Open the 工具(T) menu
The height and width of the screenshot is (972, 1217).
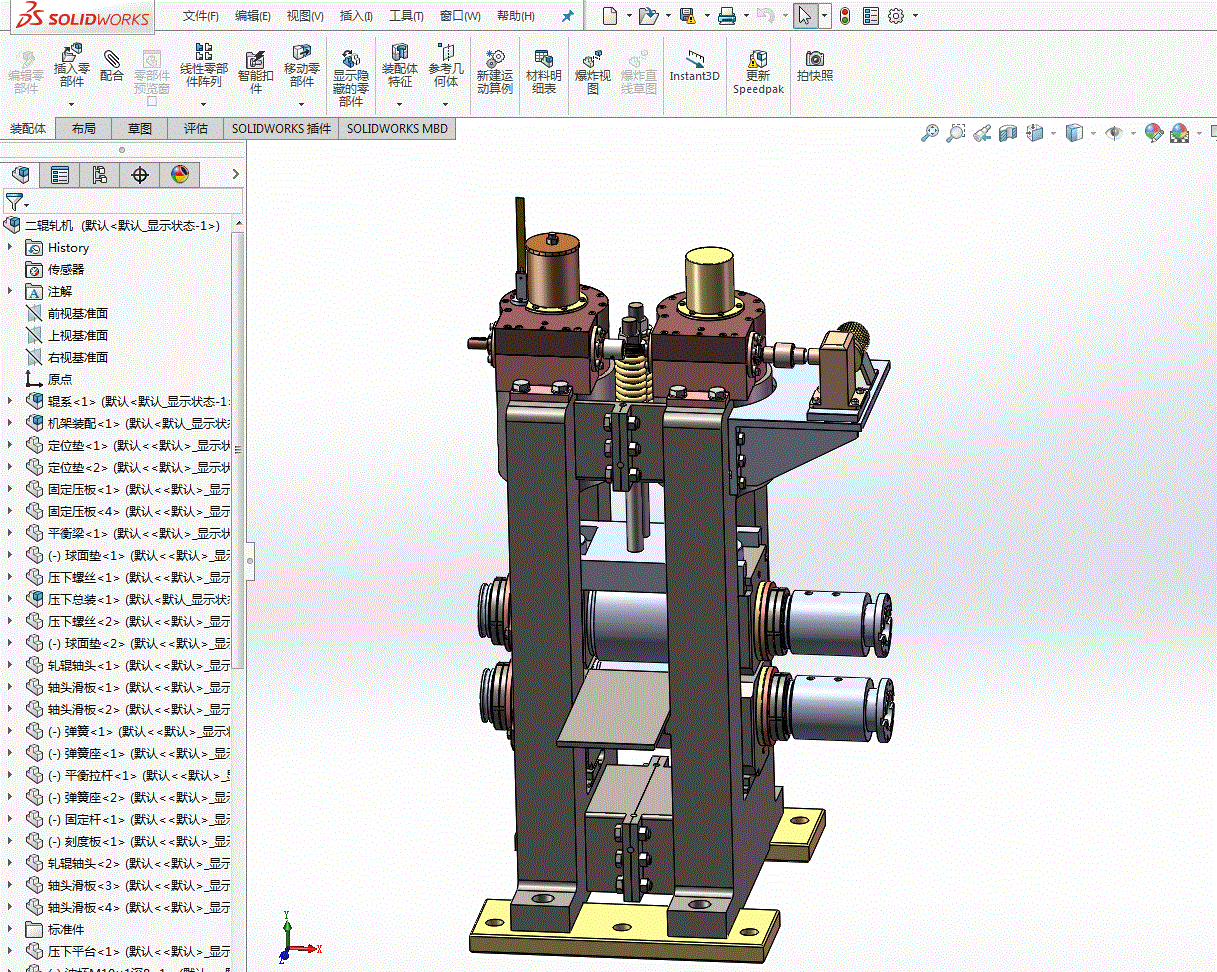tap(405, 16)
